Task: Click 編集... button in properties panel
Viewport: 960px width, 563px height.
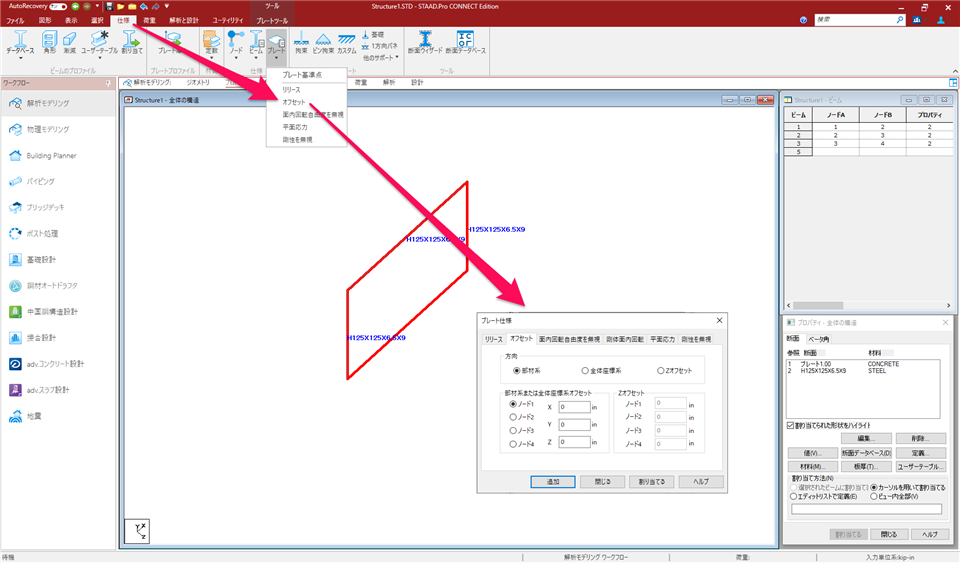Action: click(866, 439)
